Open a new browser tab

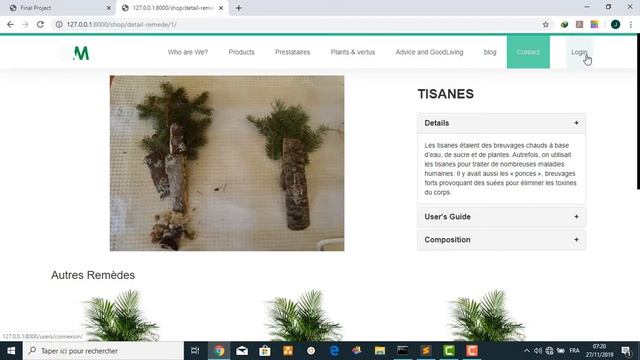point(239,8)
